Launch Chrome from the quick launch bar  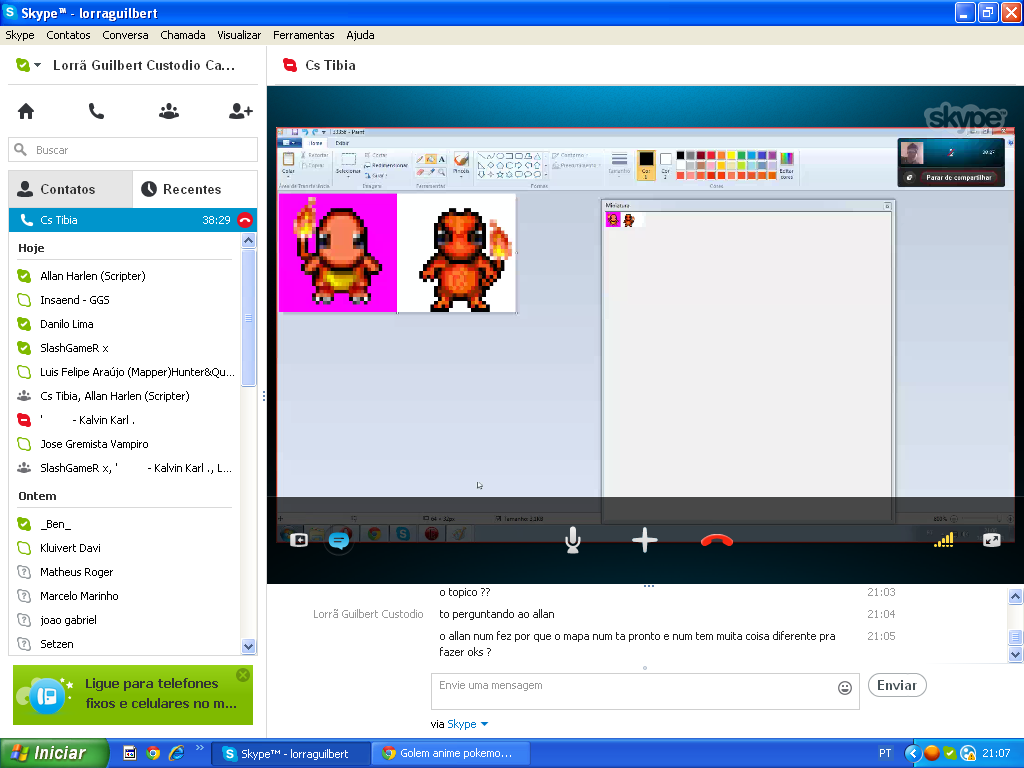coord(153,753)
